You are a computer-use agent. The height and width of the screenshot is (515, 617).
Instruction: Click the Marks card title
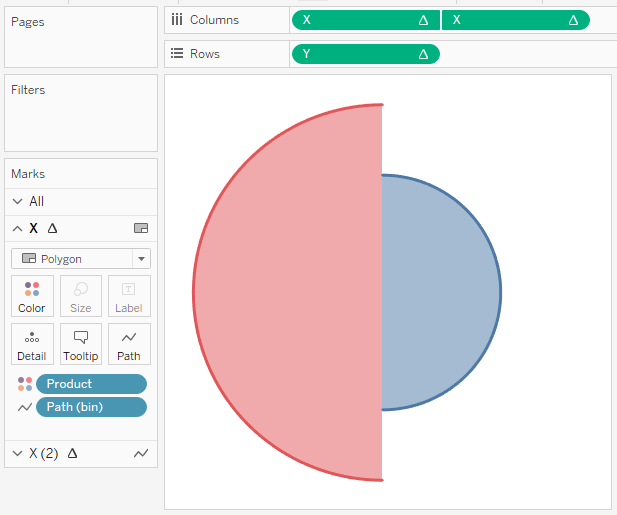28,174
